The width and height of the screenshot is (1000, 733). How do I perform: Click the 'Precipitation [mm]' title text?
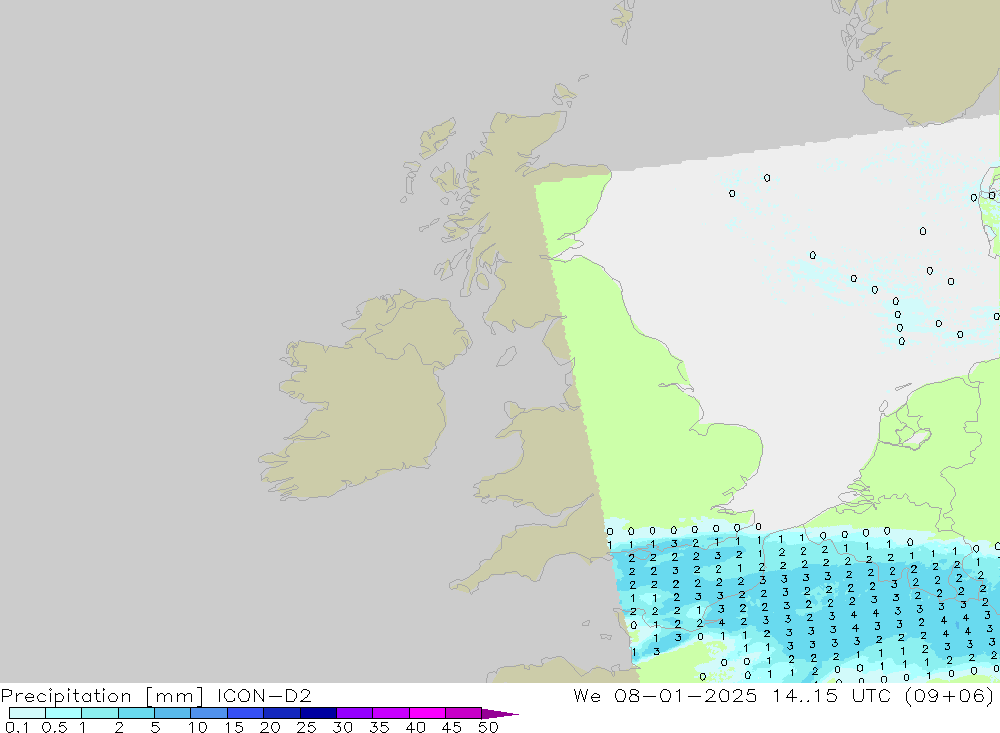point(102,696)
